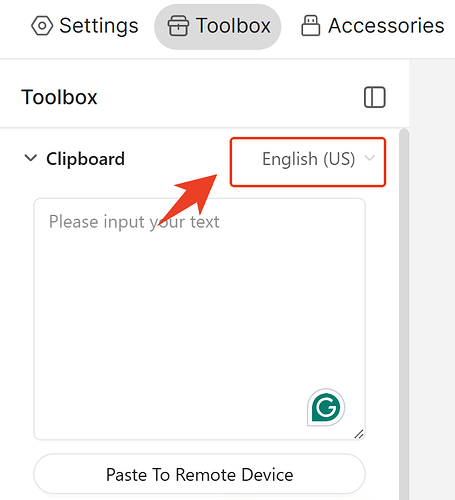
Task: Switch to the Accessories tab label
Action: (x=386, y=26)
